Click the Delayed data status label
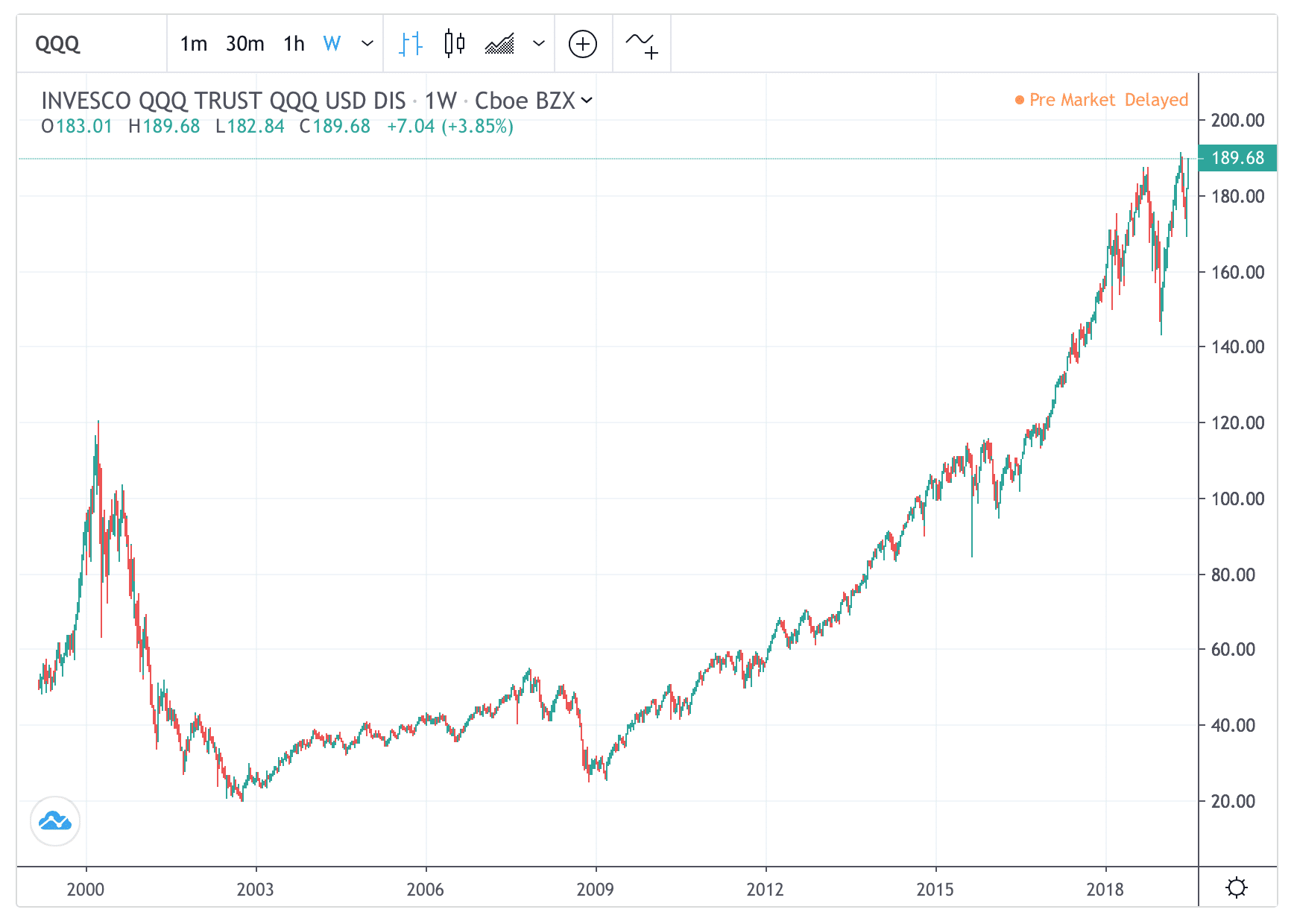The height and width of the screenshot is (924, 1294). click(x=1156, y=100)
